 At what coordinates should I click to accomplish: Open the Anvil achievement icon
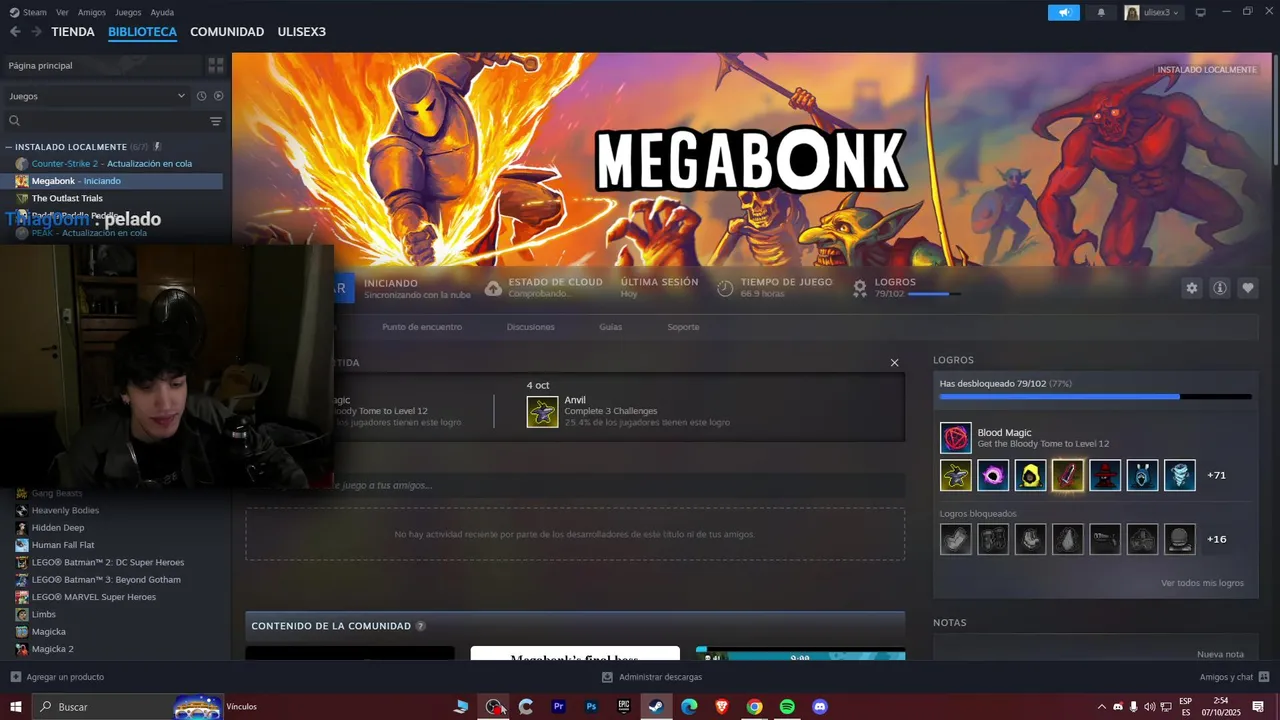[x=542, y=411]
